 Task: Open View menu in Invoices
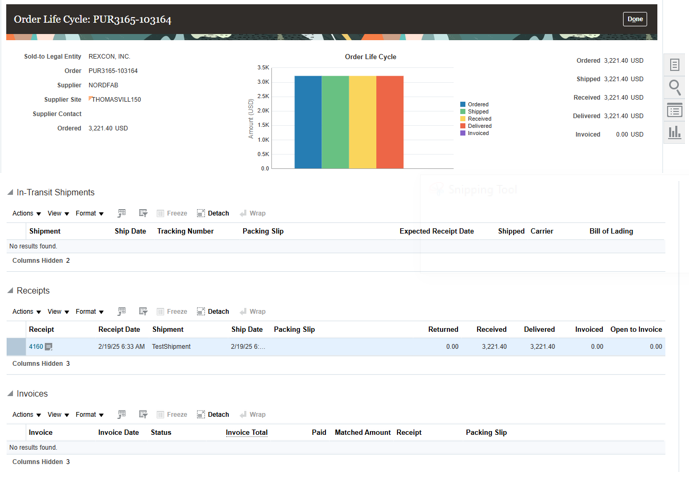click(58, 415)
